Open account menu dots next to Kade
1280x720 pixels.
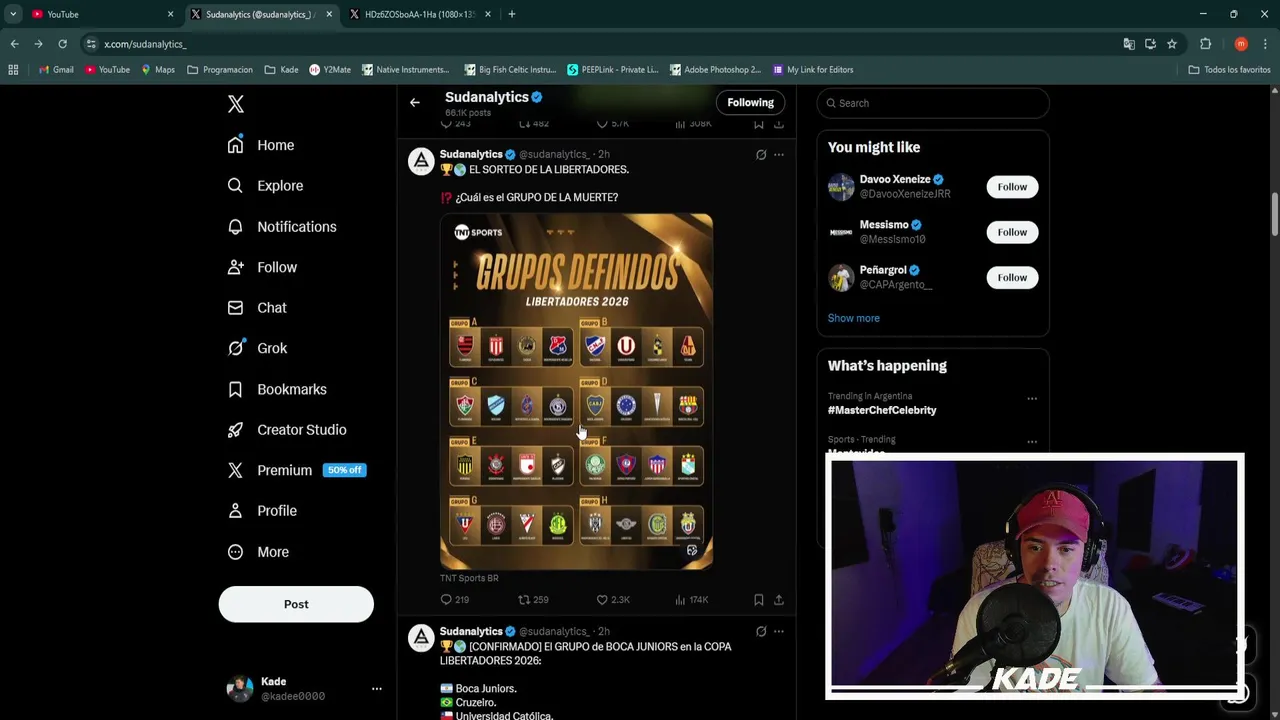click(x=377, y=689)
